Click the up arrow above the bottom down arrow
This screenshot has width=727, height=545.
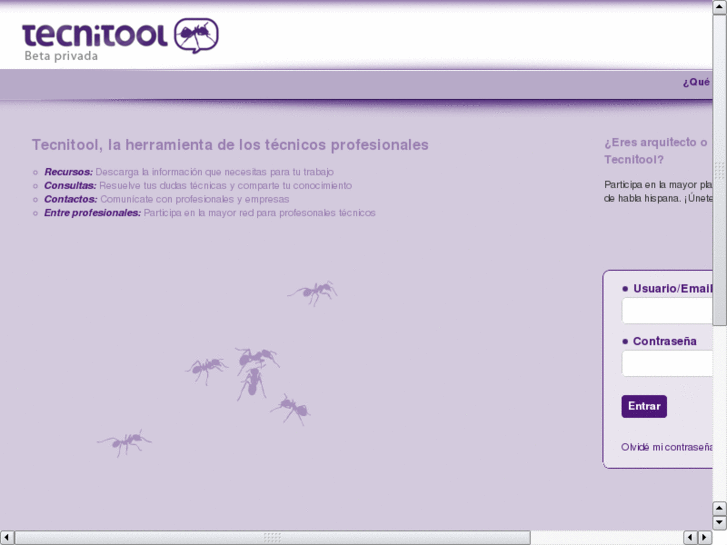[x=720, y=508]
